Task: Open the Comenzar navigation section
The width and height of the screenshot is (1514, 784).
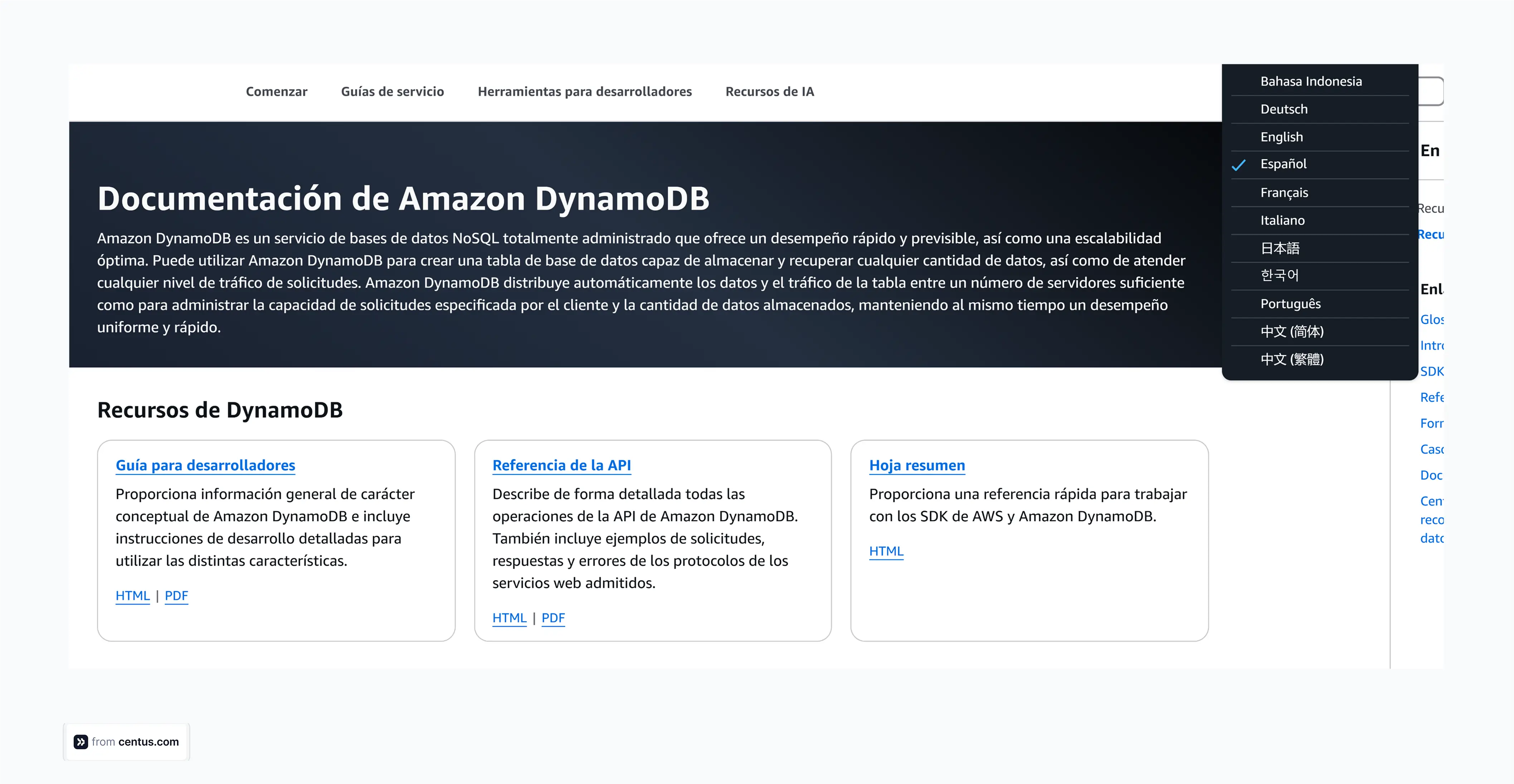Action: 277,91
